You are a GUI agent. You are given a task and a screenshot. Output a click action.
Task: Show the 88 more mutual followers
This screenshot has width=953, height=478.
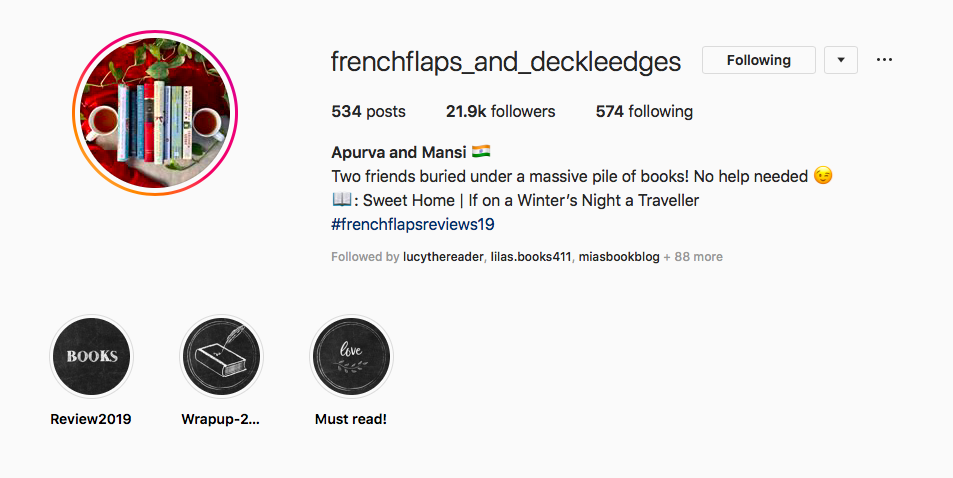coord(693,257)
